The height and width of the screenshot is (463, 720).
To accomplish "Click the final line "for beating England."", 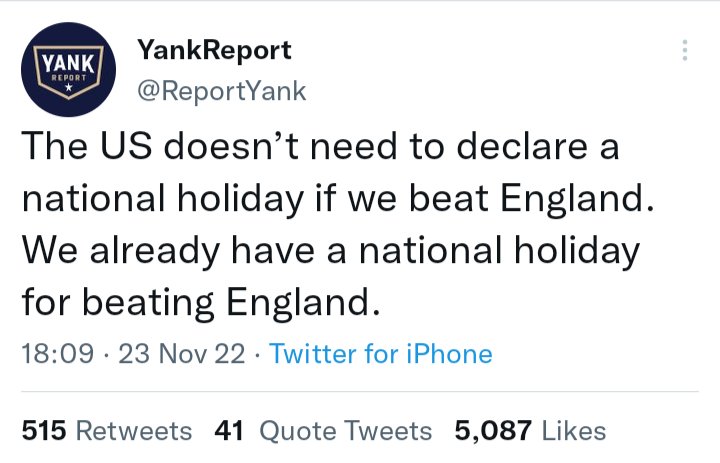I will 201,300.
